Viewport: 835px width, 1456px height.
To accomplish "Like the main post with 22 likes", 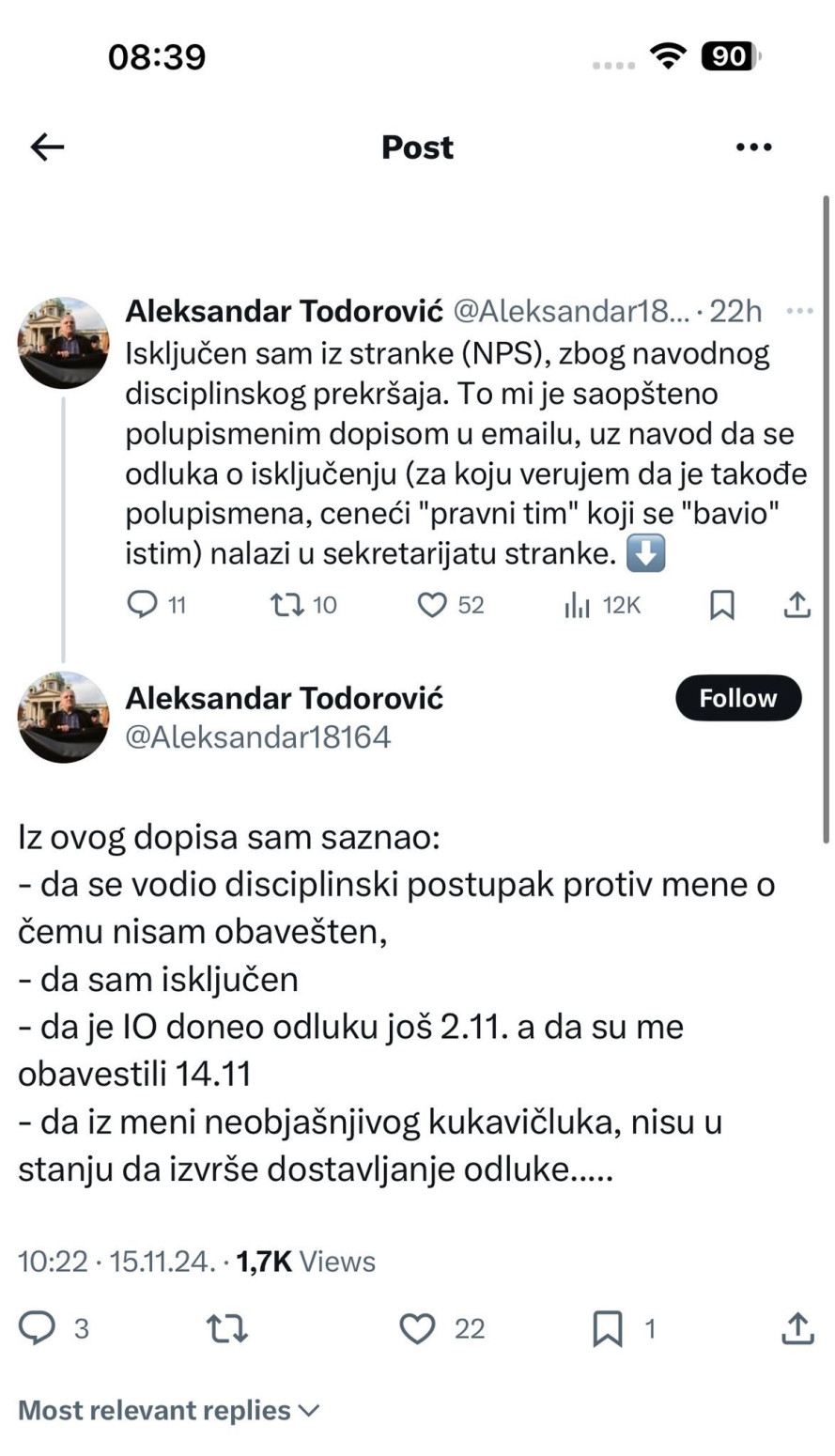I will 417,1328.
